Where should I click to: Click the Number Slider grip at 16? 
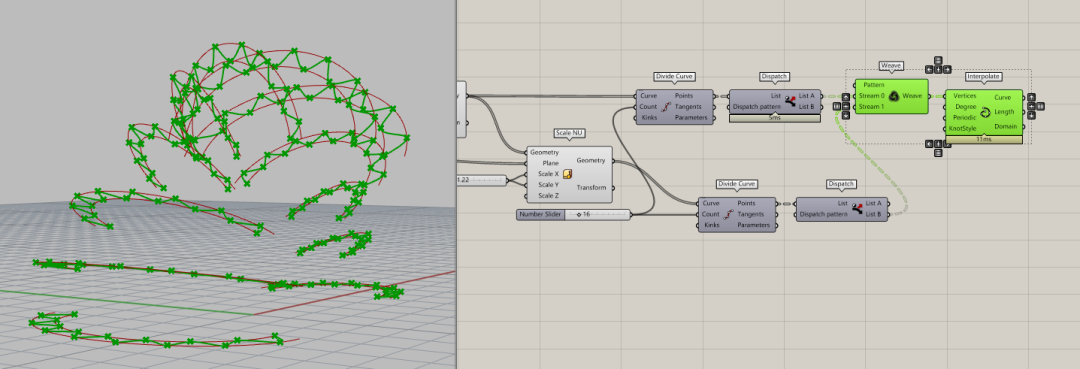tap(579, 215)
